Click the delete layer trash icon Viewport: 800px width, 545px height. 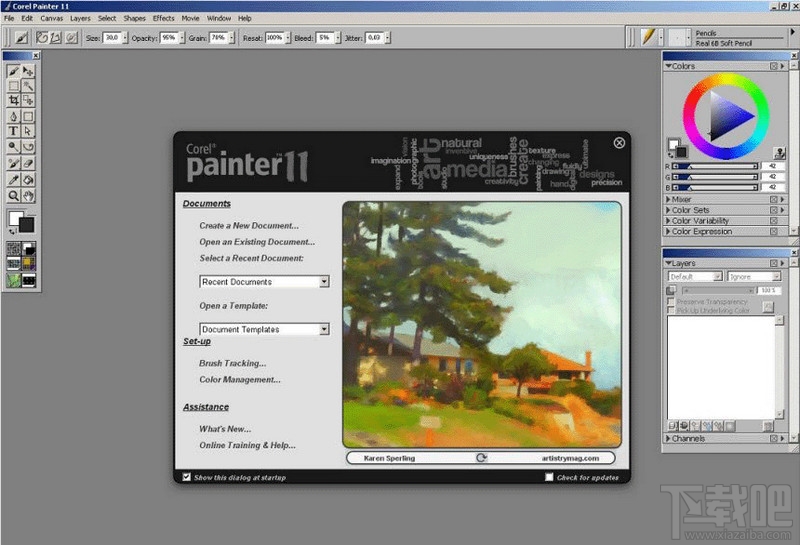tap(768, 426)
